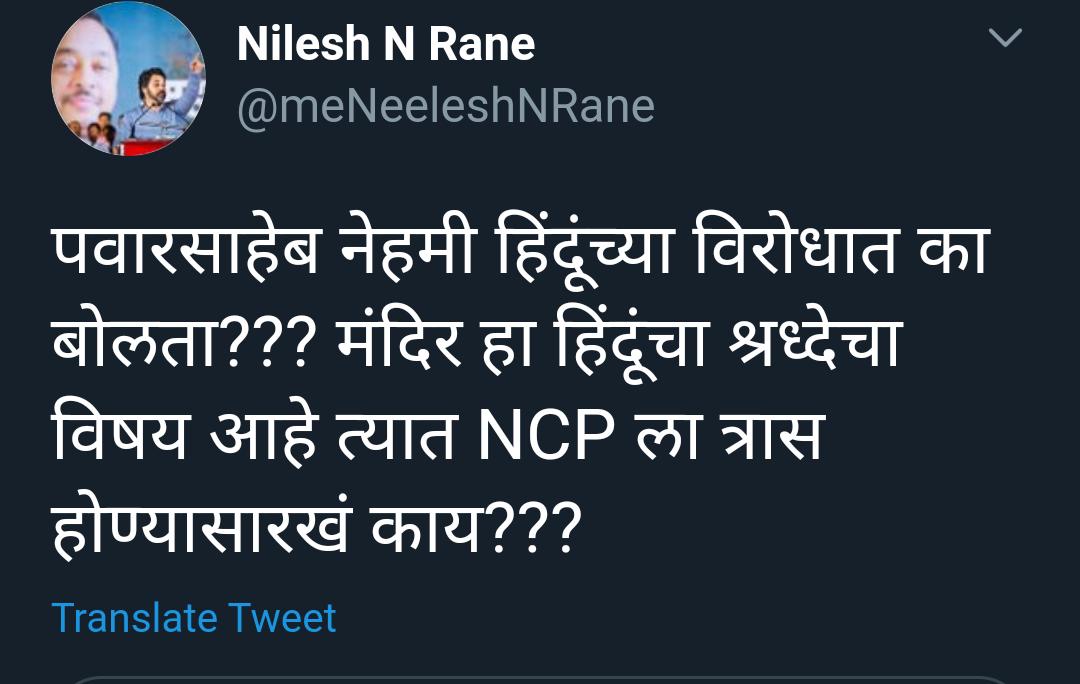
Task: Open the tweet options dropdown chevron
Action: click(x=1004, y=39)
